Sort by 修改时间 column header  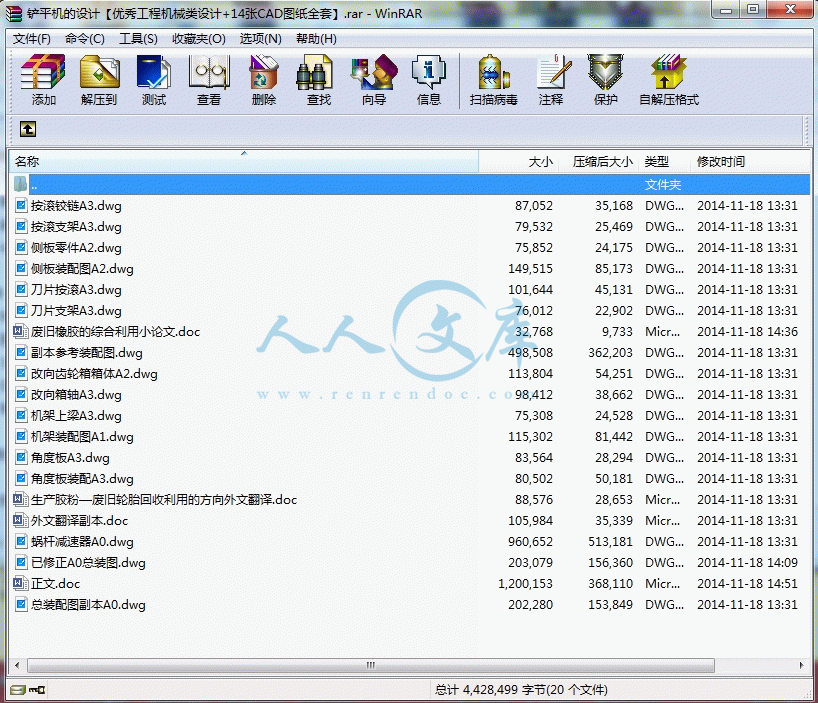tap(751, 162)
